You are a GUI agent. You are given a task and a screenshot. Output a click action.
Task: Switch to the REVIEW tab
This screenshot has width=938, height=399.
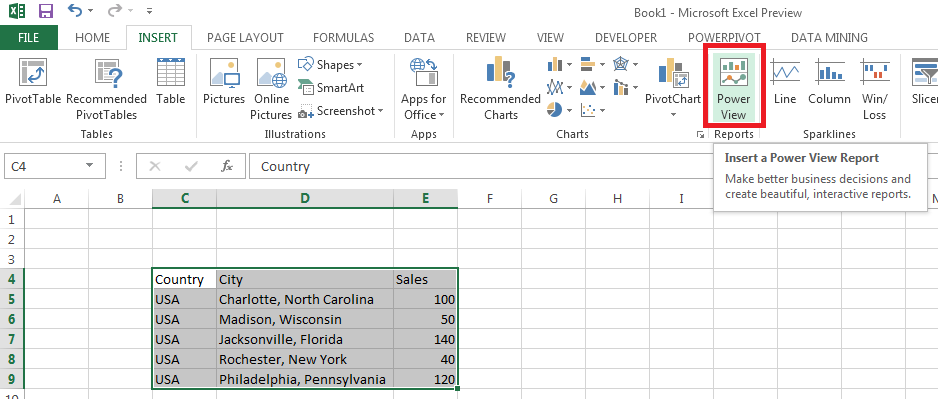pos(486,38)
